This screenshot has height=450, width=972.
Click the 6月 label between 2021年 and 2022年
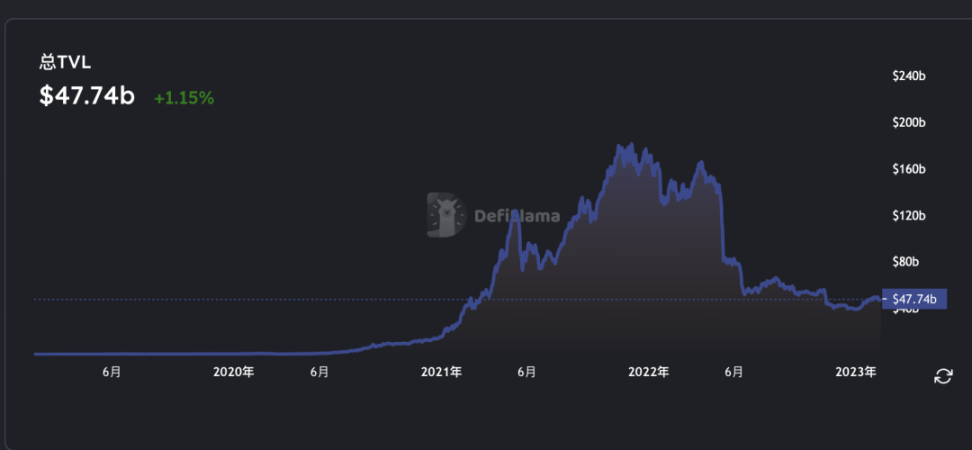tap(526, 372)
